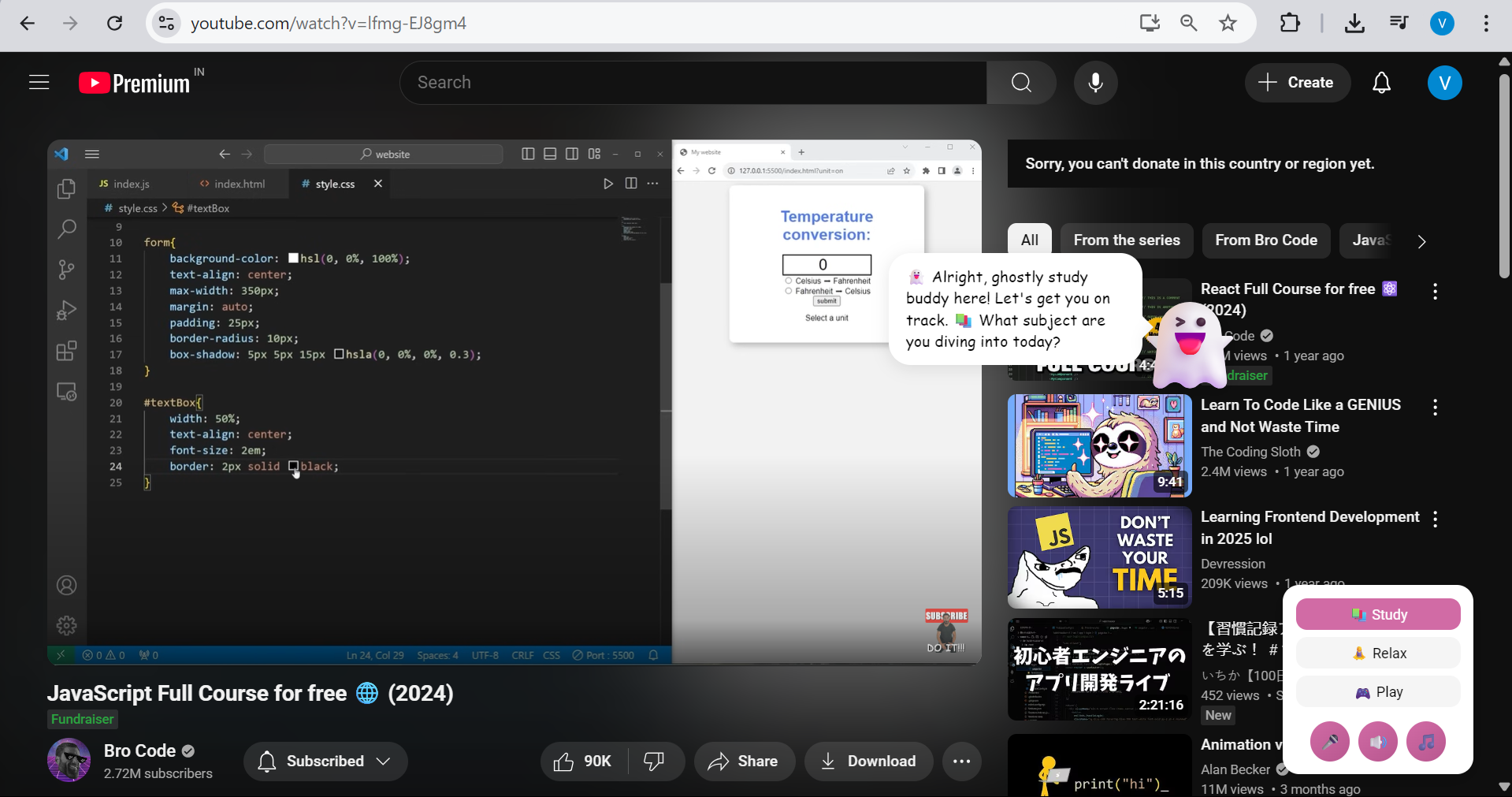The height and width of the screenshot is (797, 1512).
Task: Click the "2.72M subscribers" text
Action: tap(158, 774)
